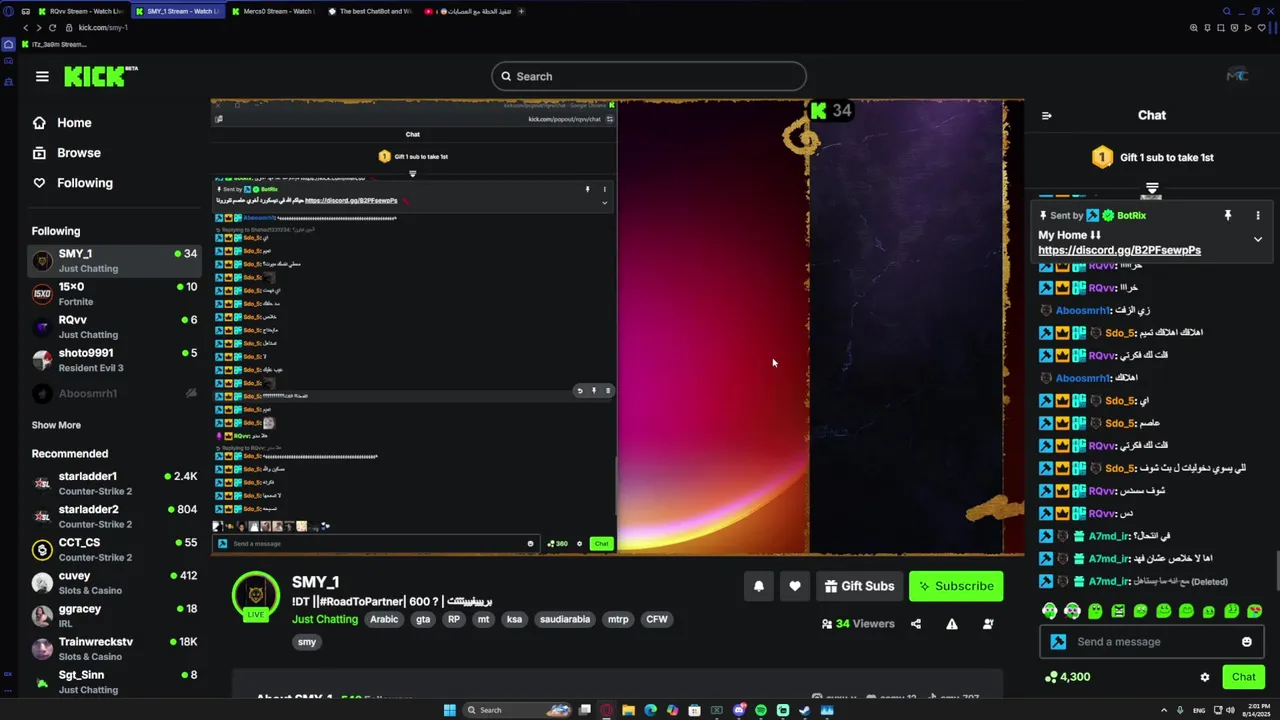Viewport: 1280px width, 720px height.
Task: Click the saudiarabia stream tag
Action: click(x=565, y=619)
